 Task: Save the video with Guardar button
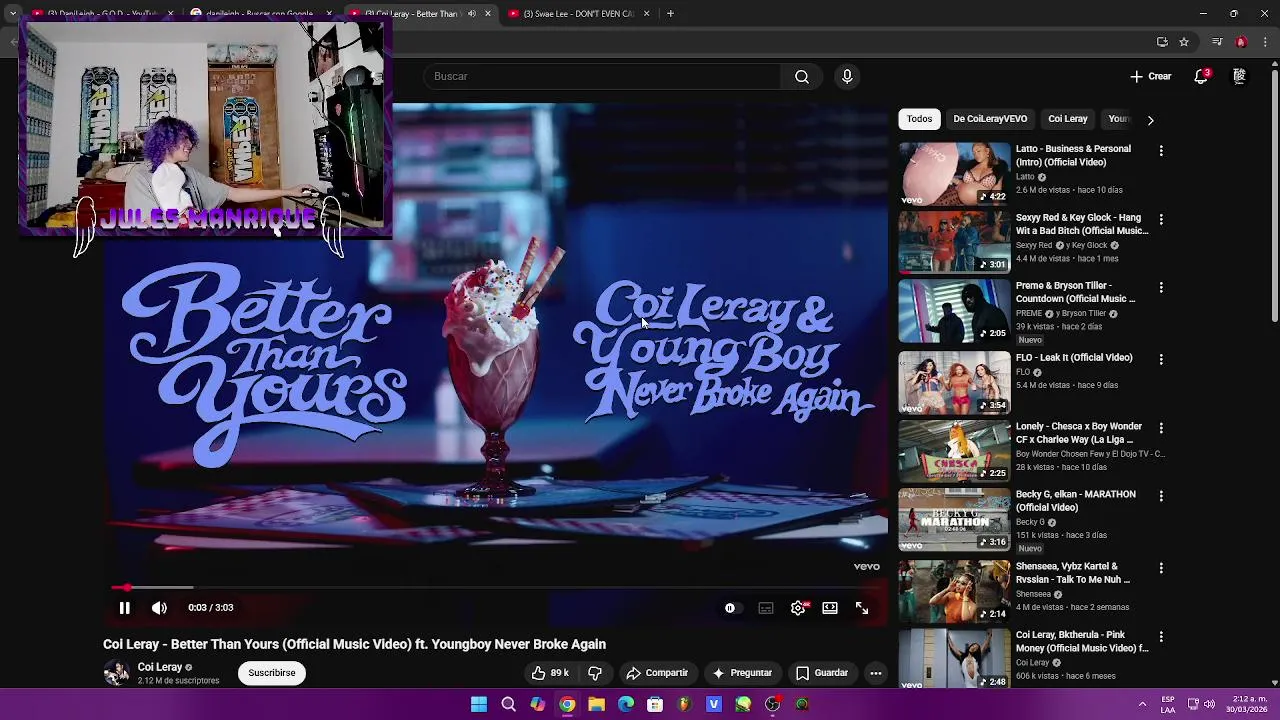pos(822,673)
